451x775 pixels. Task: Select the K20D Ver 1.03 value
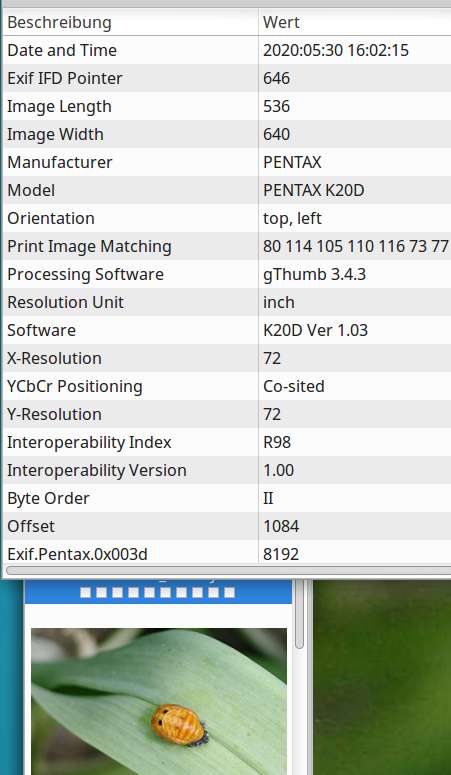point(316,330)
